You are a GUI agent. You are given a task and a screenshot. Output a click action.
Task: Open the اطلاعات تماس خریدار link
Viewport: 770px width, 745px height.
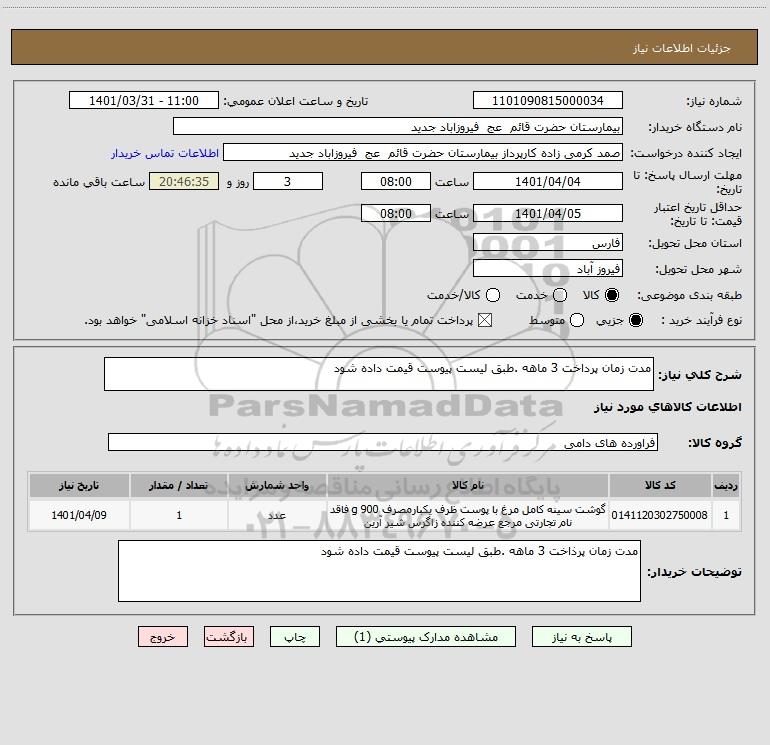click(x=165, y=153)
